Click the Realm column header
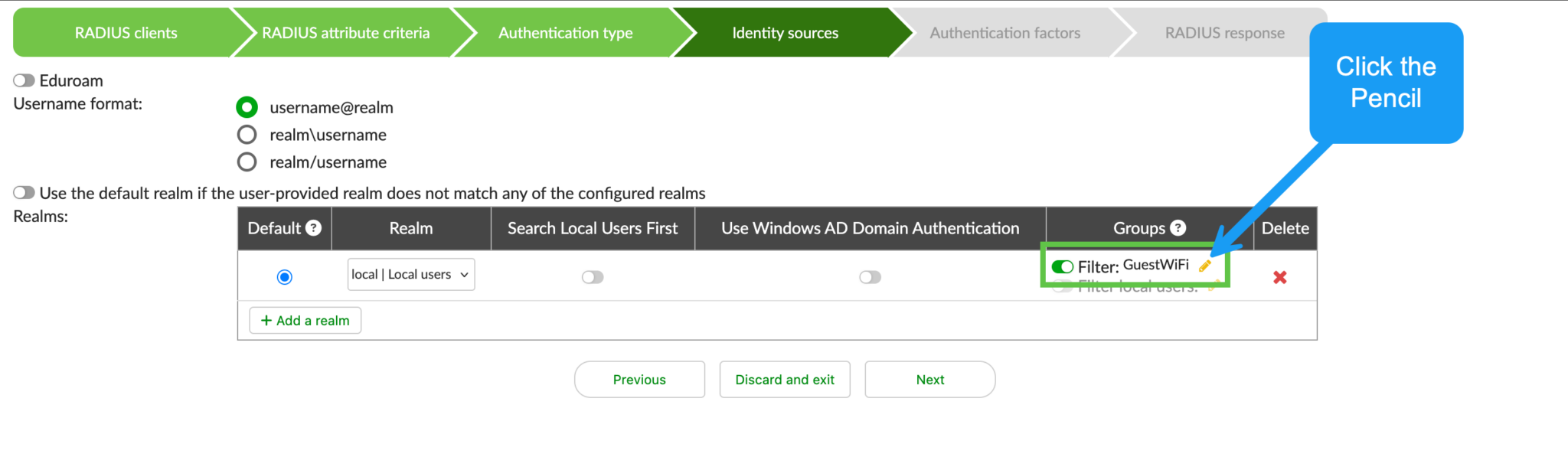Screen dimensions: 1568x457 coord(411,228)
